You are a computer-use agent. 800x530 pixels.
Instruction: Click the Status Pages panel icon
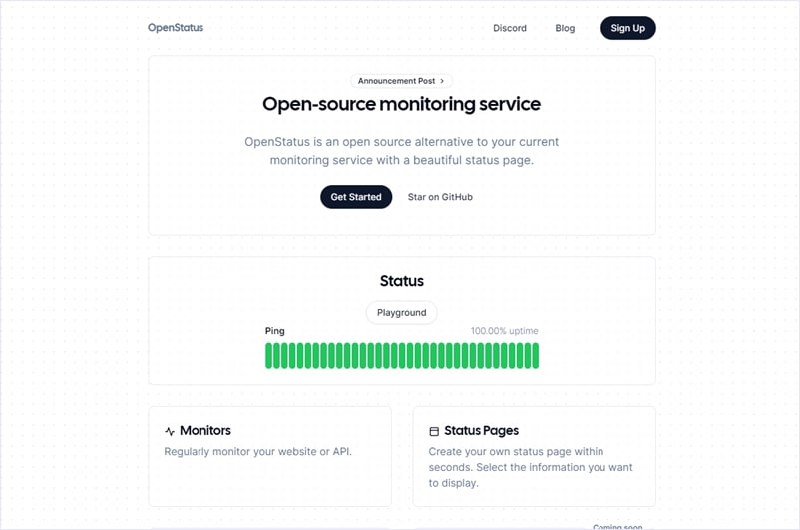coord(434,432)
